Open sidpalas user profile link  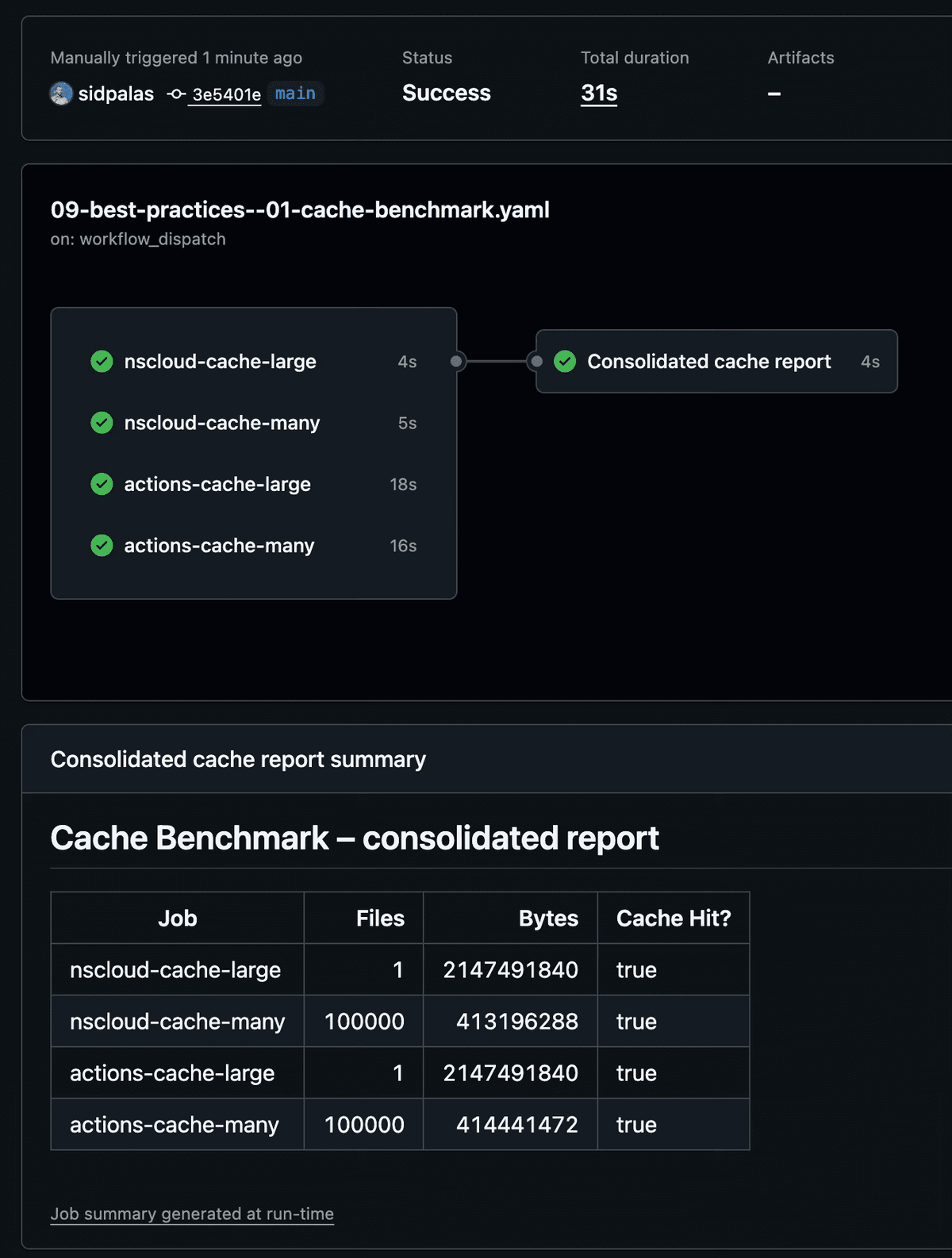116,94
